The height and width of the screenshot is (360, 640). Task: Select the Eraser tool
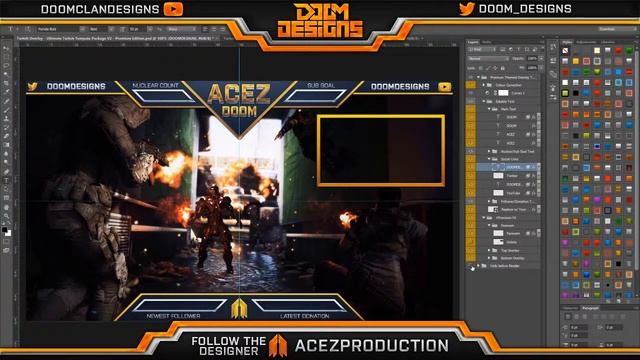(6, 136)
